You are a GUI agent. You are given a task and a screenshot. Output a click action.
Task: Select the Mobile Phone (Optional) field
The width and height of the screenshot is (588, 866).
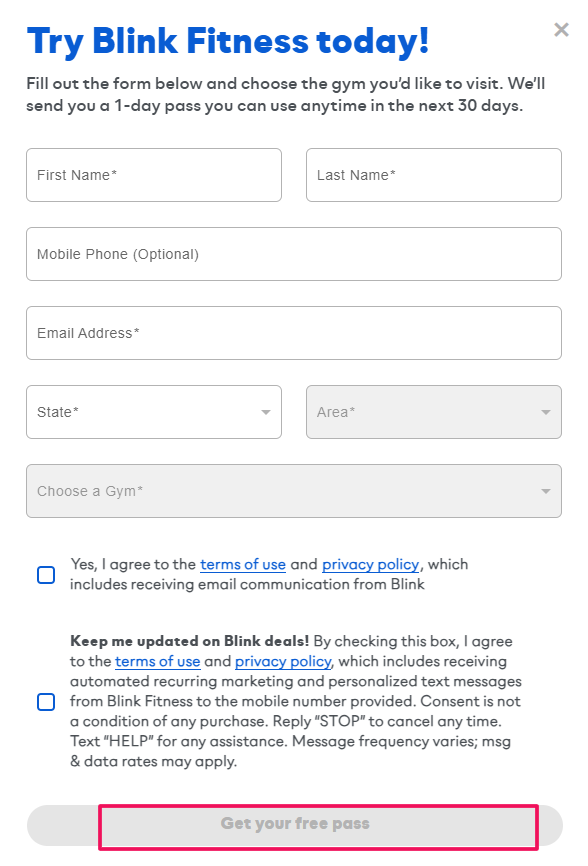[x=294, y=254]
